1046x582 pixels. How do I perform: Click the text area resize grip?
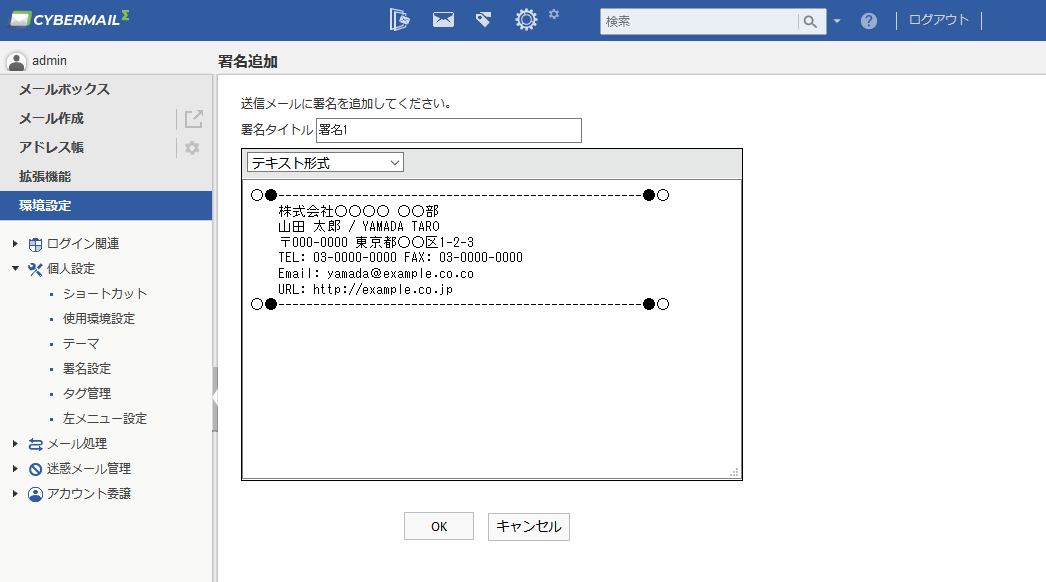click(734, 472)
